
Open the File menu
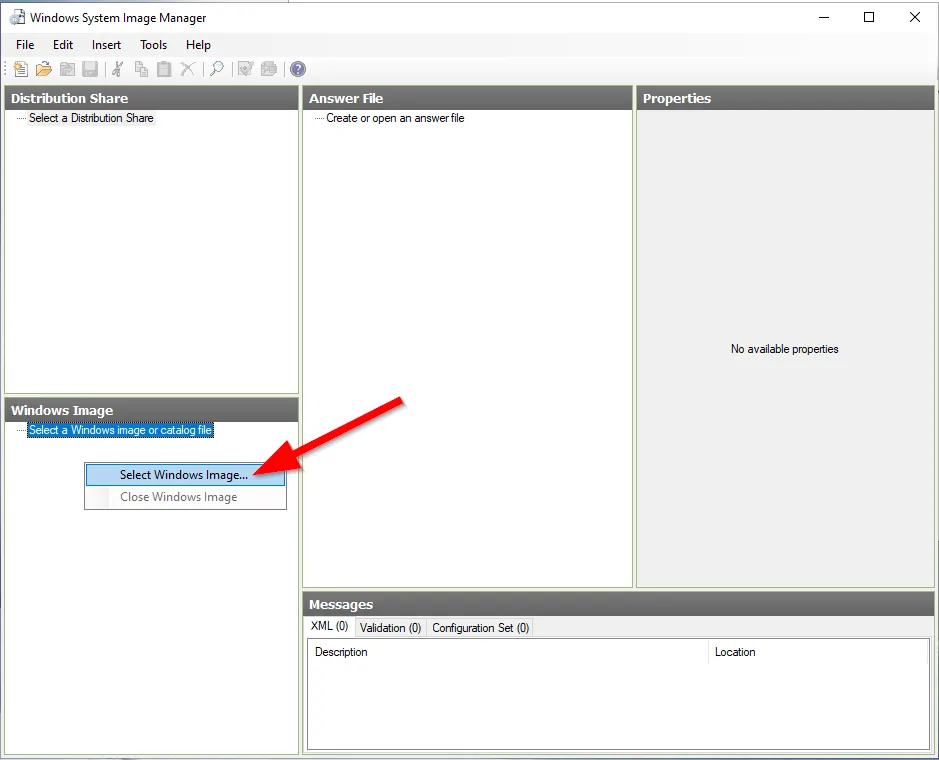25,45
